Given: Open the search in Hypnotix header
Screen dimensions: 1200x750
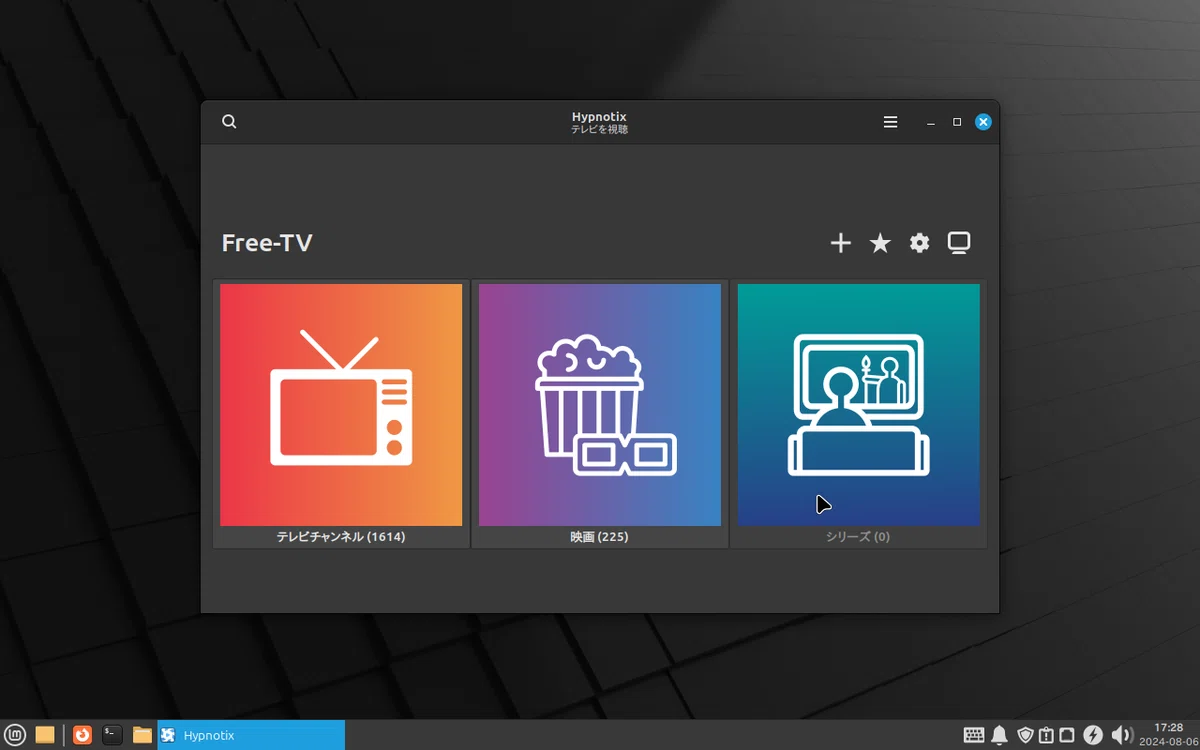Looking at the screenshot, I should [229, 122].
